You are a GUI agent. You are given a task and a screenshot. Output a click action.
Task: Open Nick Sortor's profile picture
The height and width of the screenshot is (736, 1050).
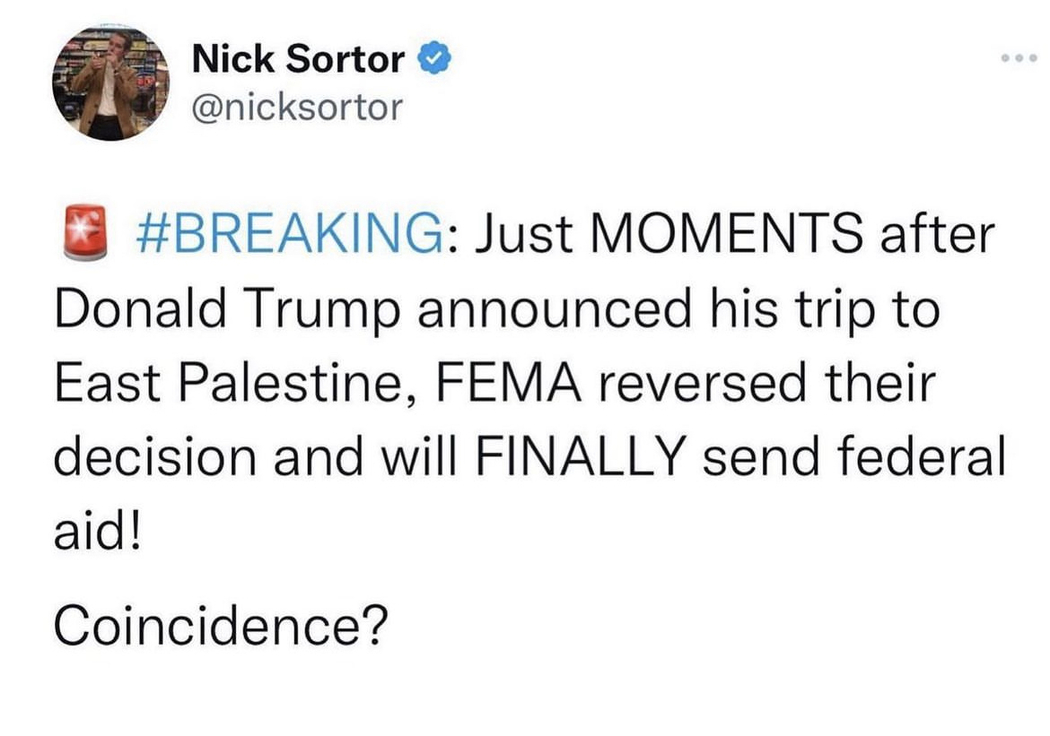111,83
